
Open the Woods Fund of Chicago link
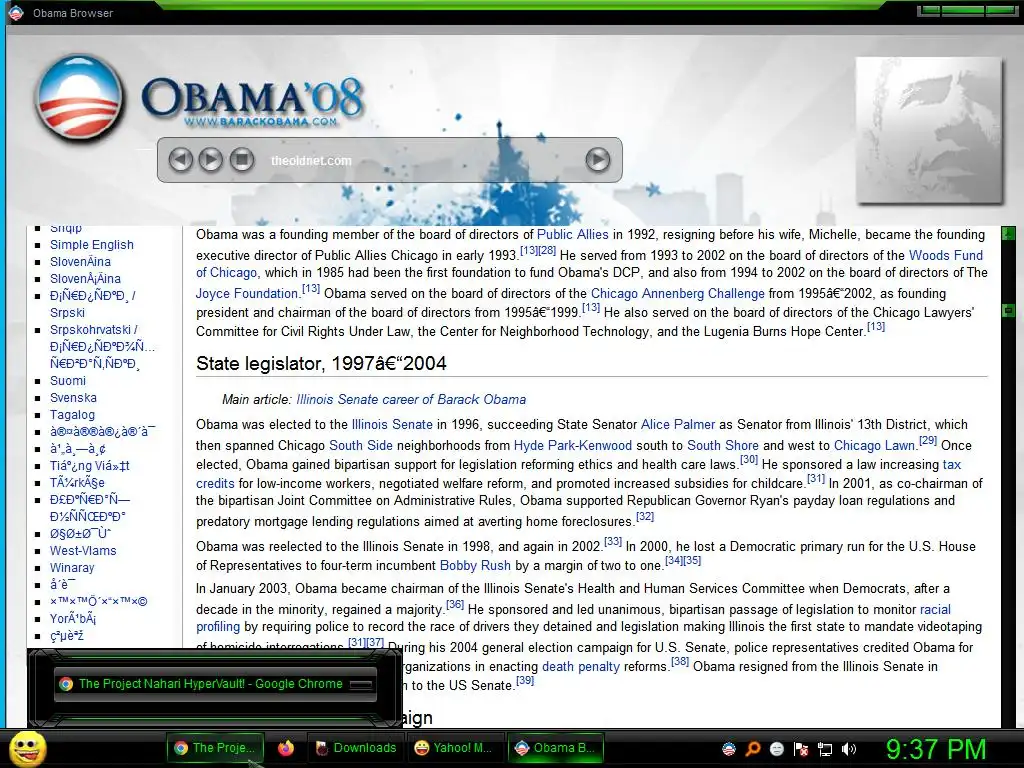tap(946, 255)
